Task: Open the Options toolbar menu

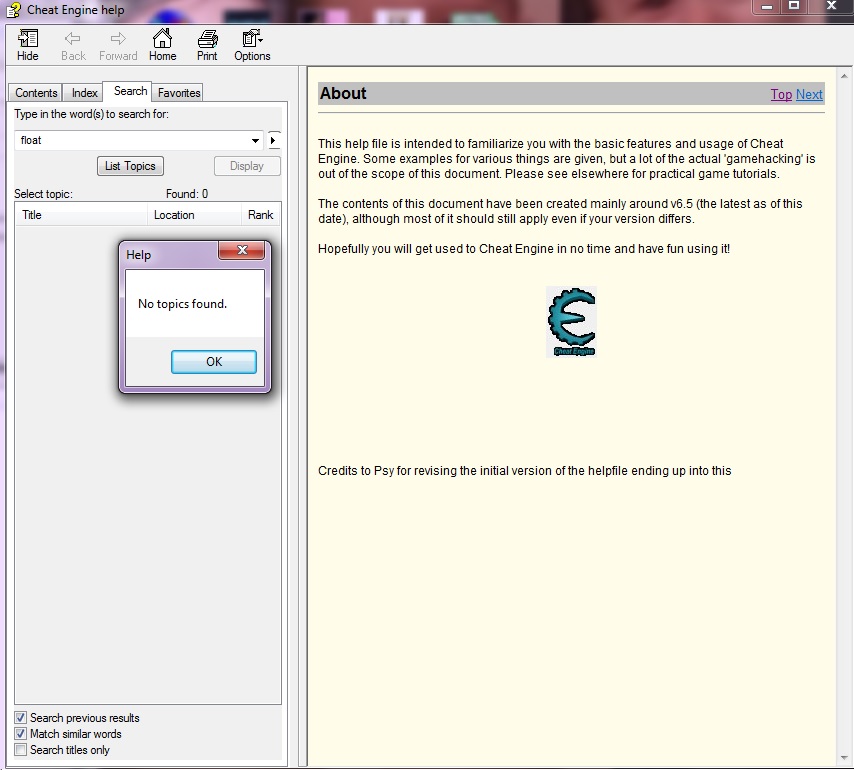Action: pos(251,44)
